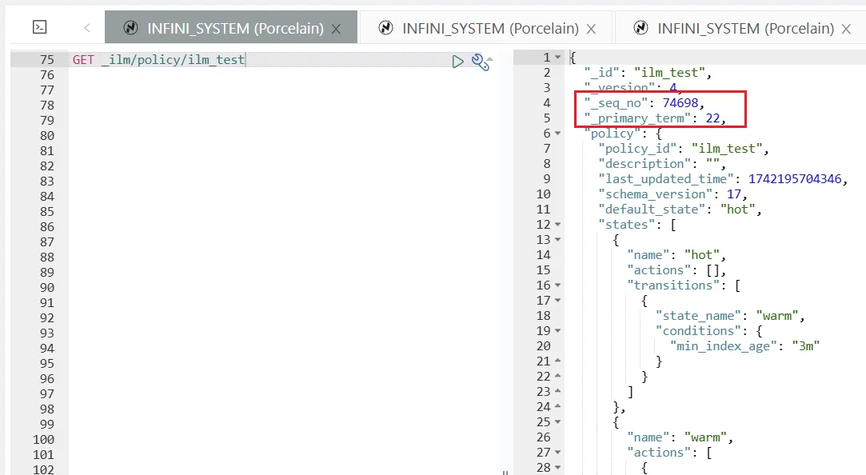Open the wrench request options menu
866x475 pixels.
[480, 62]
